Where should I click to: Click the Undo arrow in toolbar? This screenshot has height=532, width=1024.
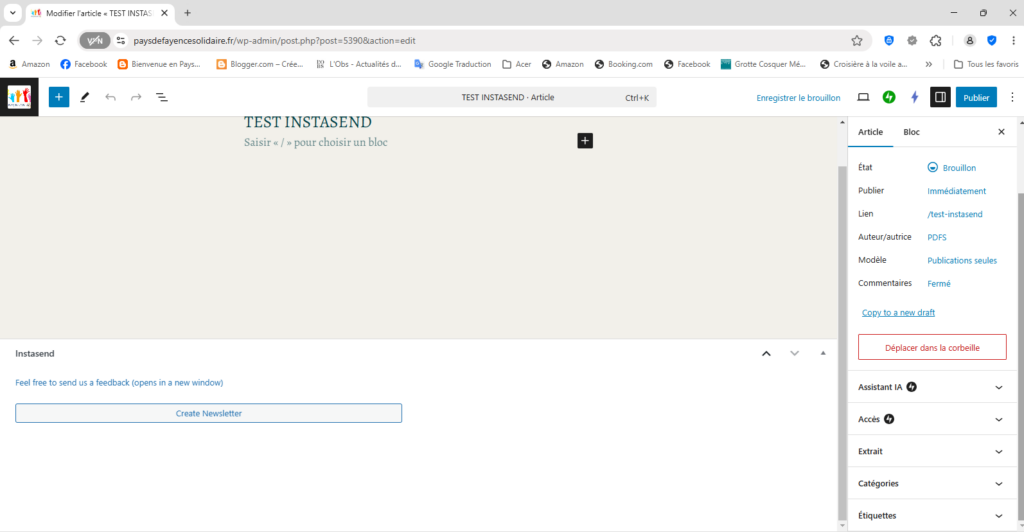tap(110, 97)
